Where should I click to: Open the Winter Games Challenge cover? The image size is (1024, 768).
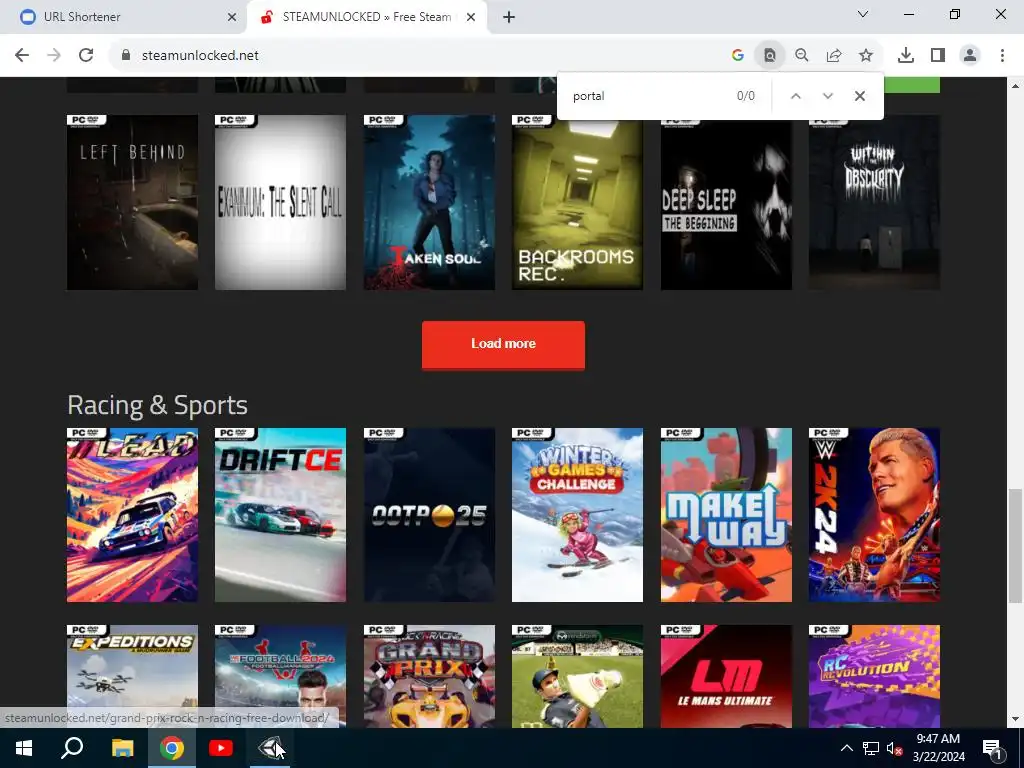(577, 515)
